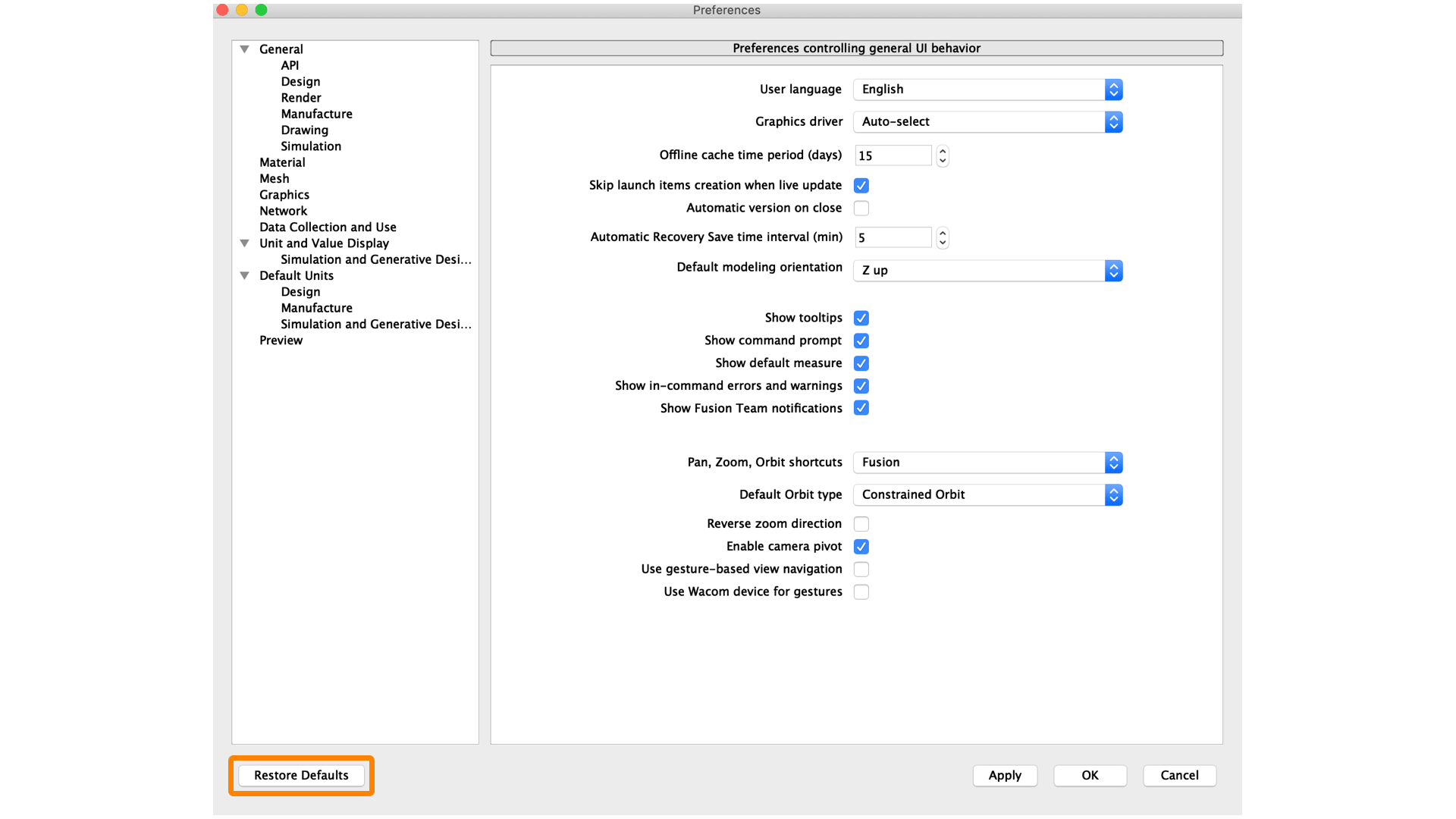Screen dimensions: 1456x819
Task: Open Data Collection and Use
Action: coord(328,227)
